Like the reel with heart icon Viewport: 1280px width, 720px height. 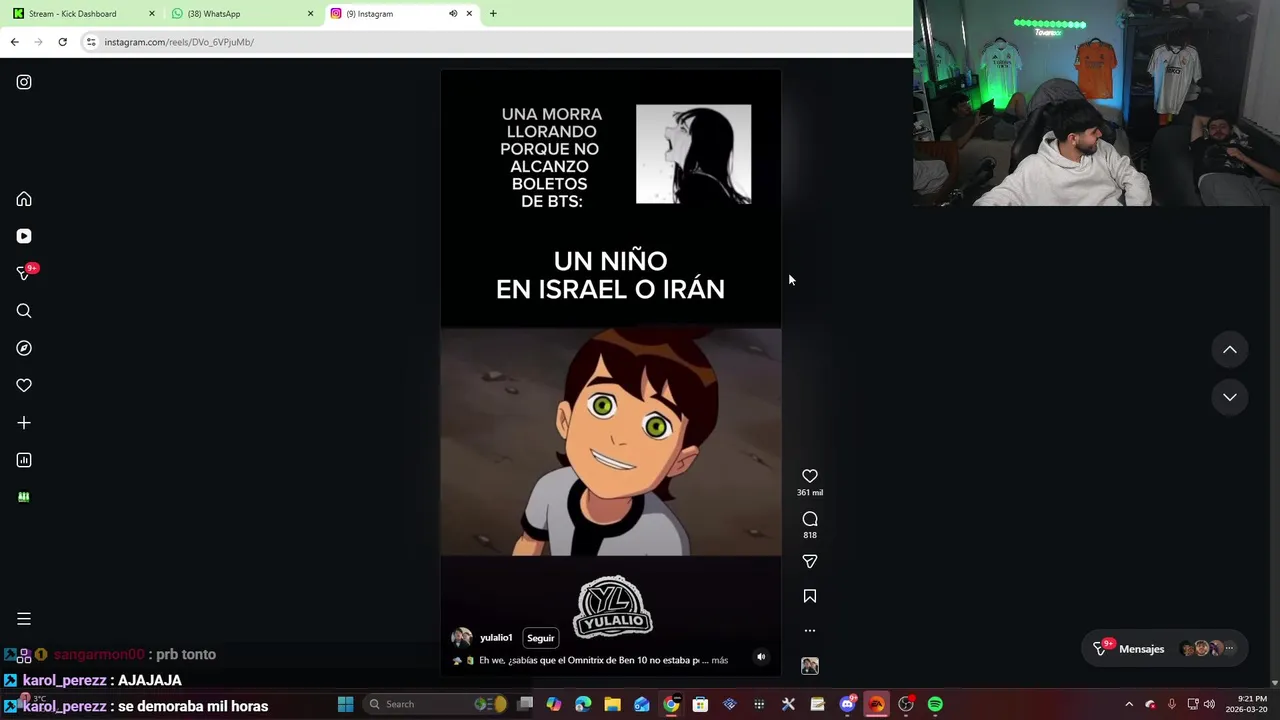tap(810, 476)
